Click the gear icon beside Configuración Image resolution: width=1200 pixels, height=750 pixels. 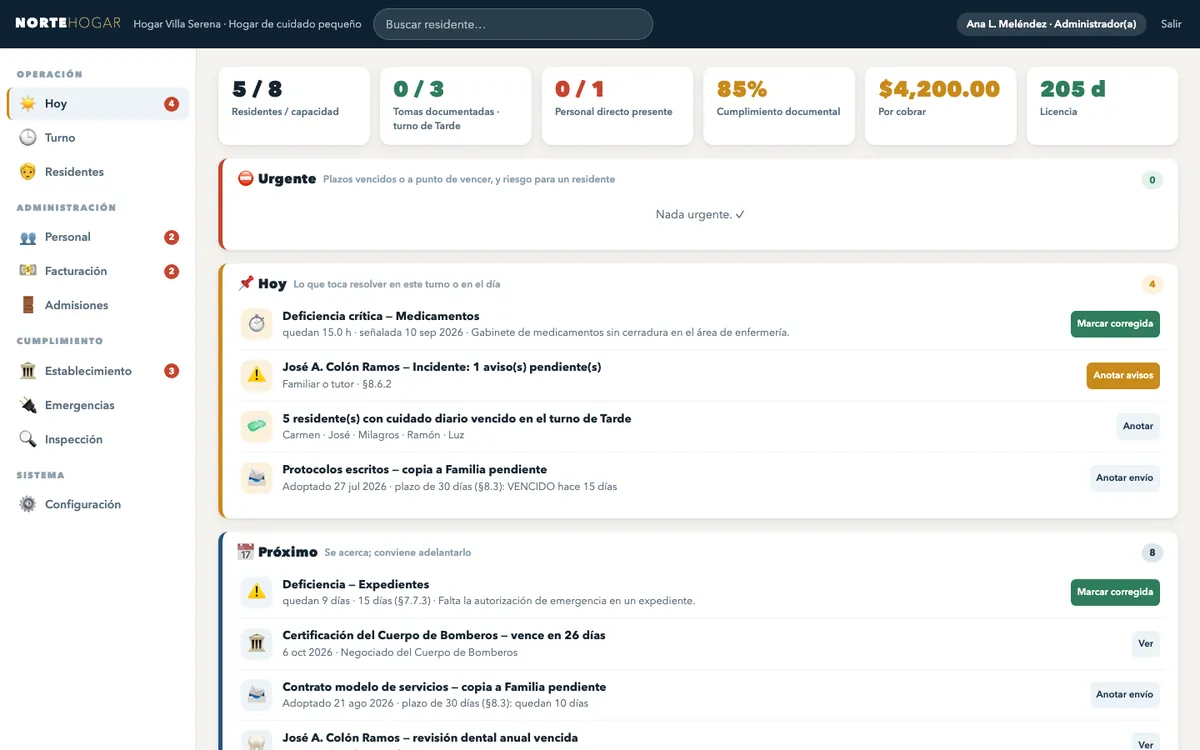click(28, 505)
